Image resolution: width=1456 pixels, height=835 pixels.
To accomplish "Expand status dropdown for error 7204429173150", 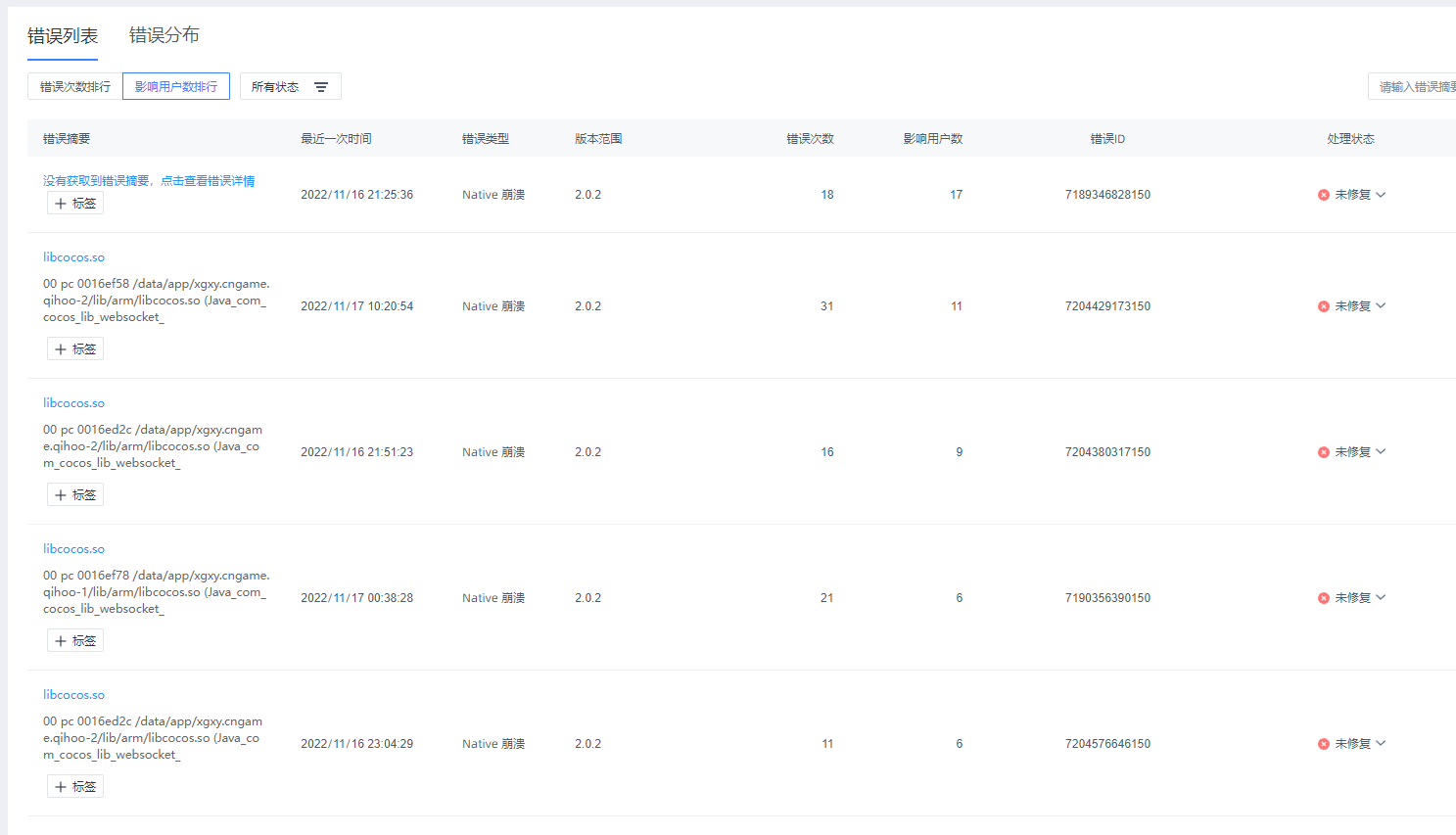I will 1381,306.
